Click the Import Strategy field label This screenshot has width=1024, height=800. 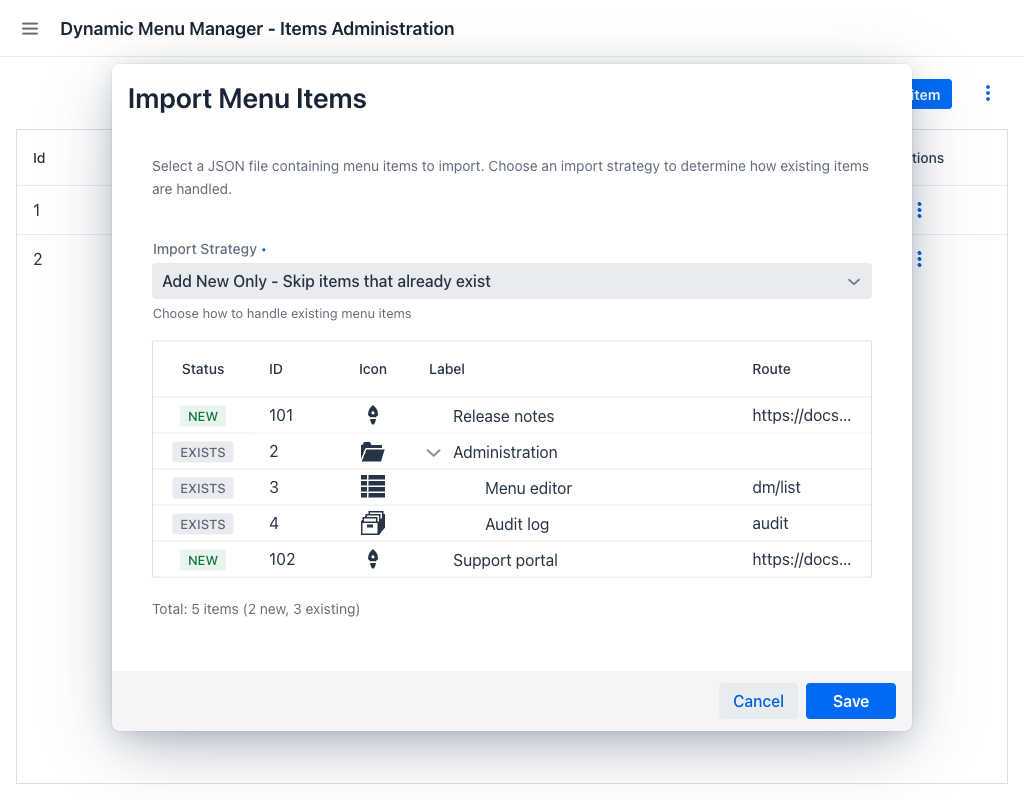204,249
